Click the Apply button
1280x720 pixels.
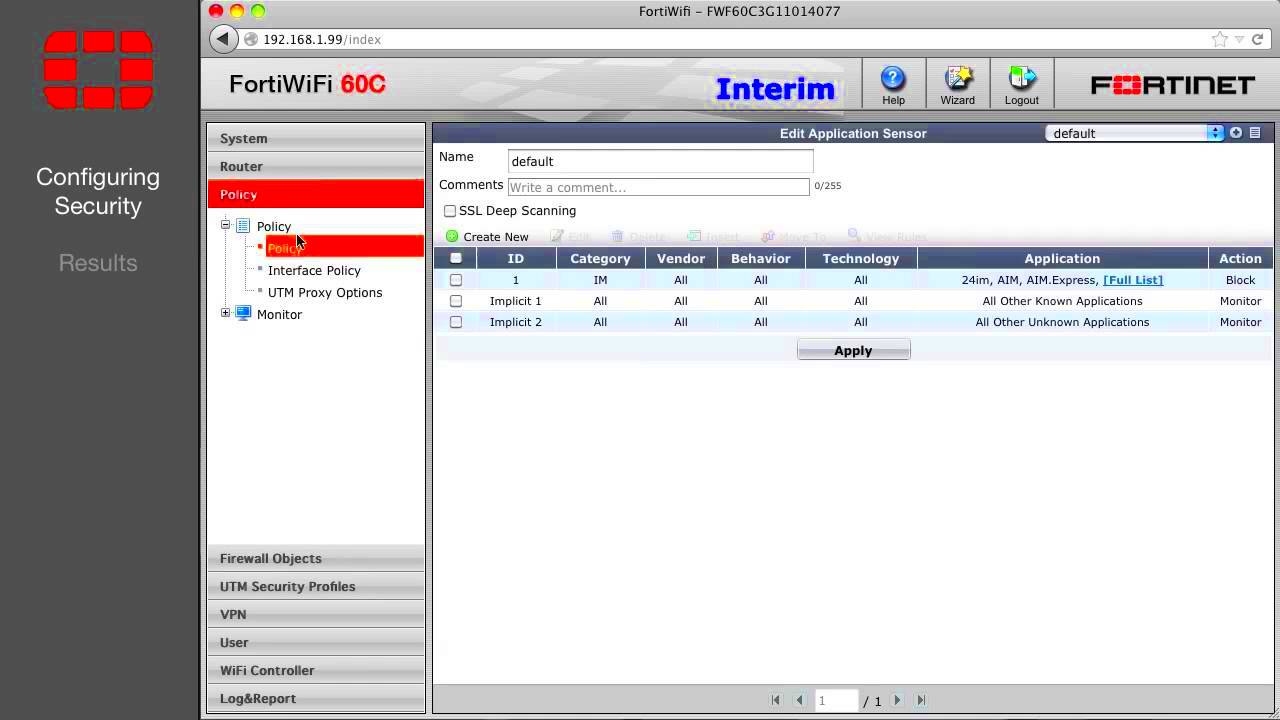coord(853,350)
